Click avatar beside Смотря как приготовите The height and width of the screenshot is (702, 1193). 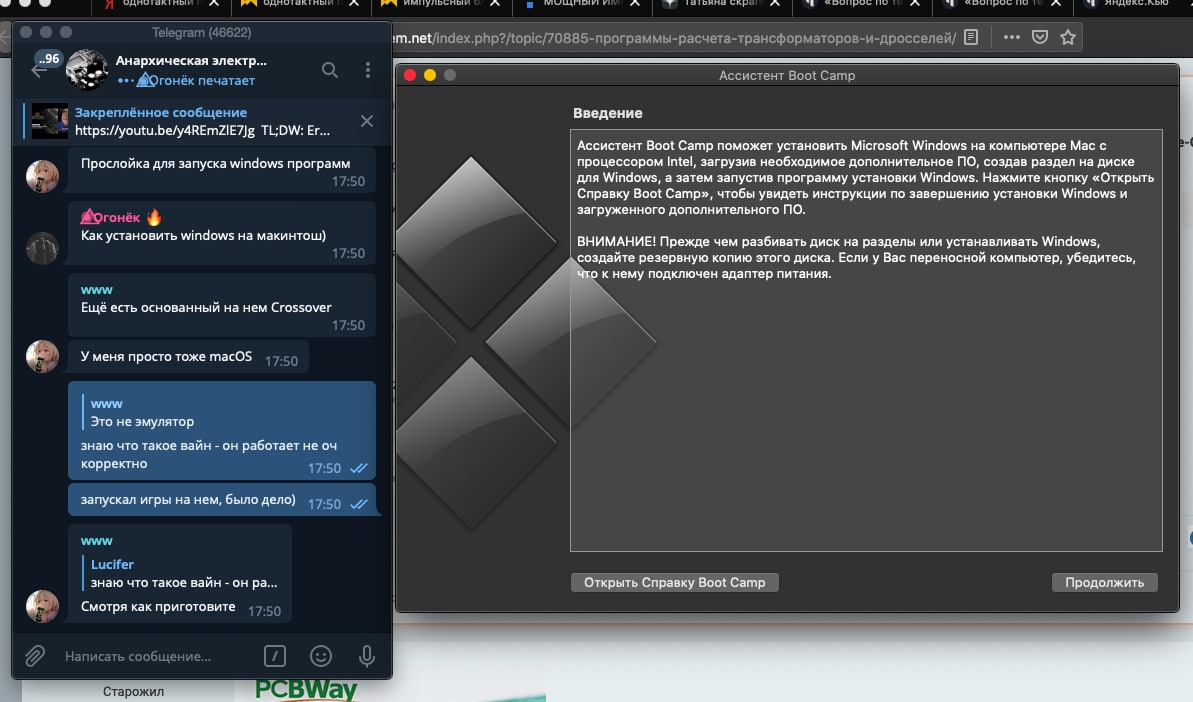[x=43, y=606]
